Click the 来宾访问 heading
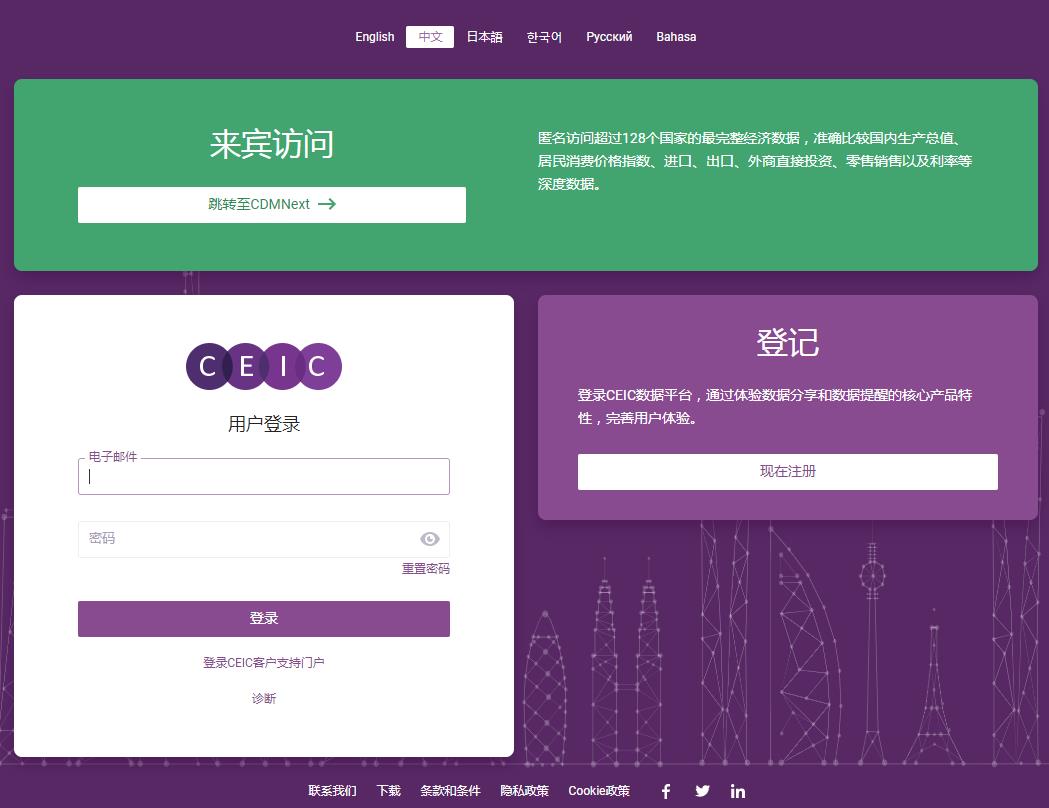Viewport: 1049px width, 808px height. coord(272,144)
